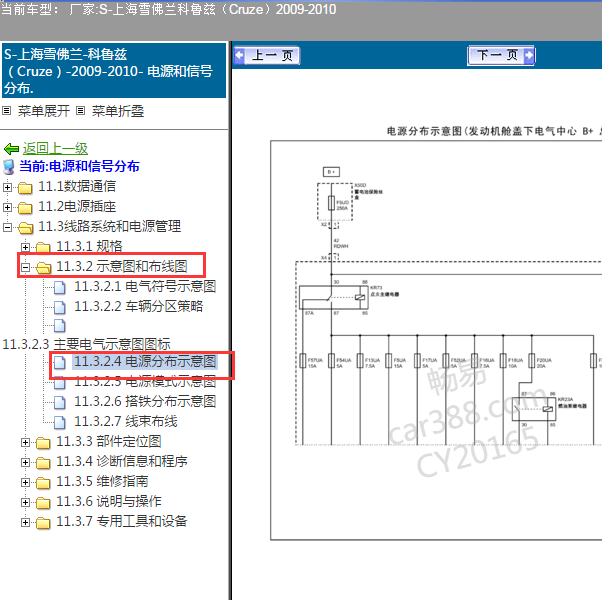This screenshot has height=600, width=602.
Task: Click folder icon of 11.3.5 维修指南
Action: 43,483
